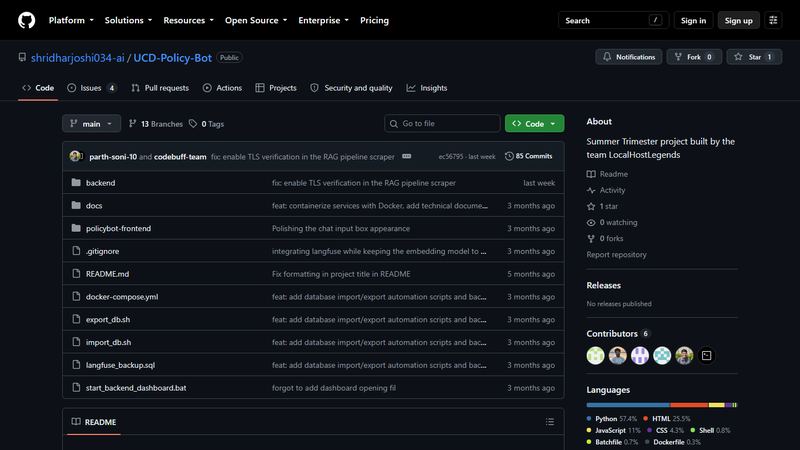This screenshot has height=450, width=800.
Task: Switch to the Insights tab
Action: (427, 88)
